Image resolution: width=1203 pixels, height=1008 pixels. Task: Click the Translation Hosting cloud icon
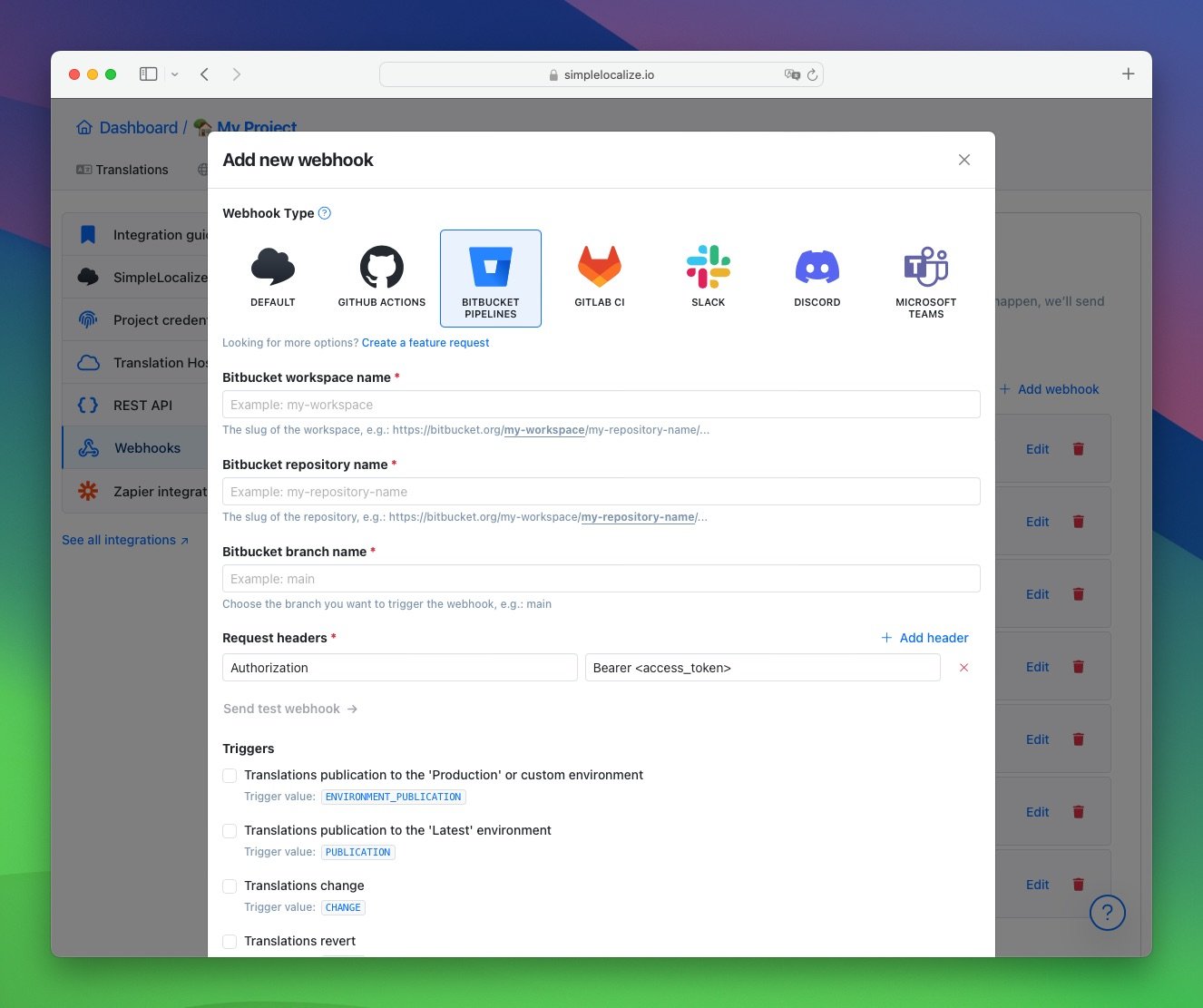pos(88,363)
